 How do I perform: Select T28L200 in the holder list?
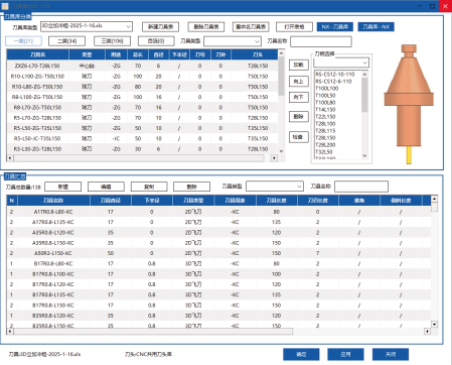[326, 145]
